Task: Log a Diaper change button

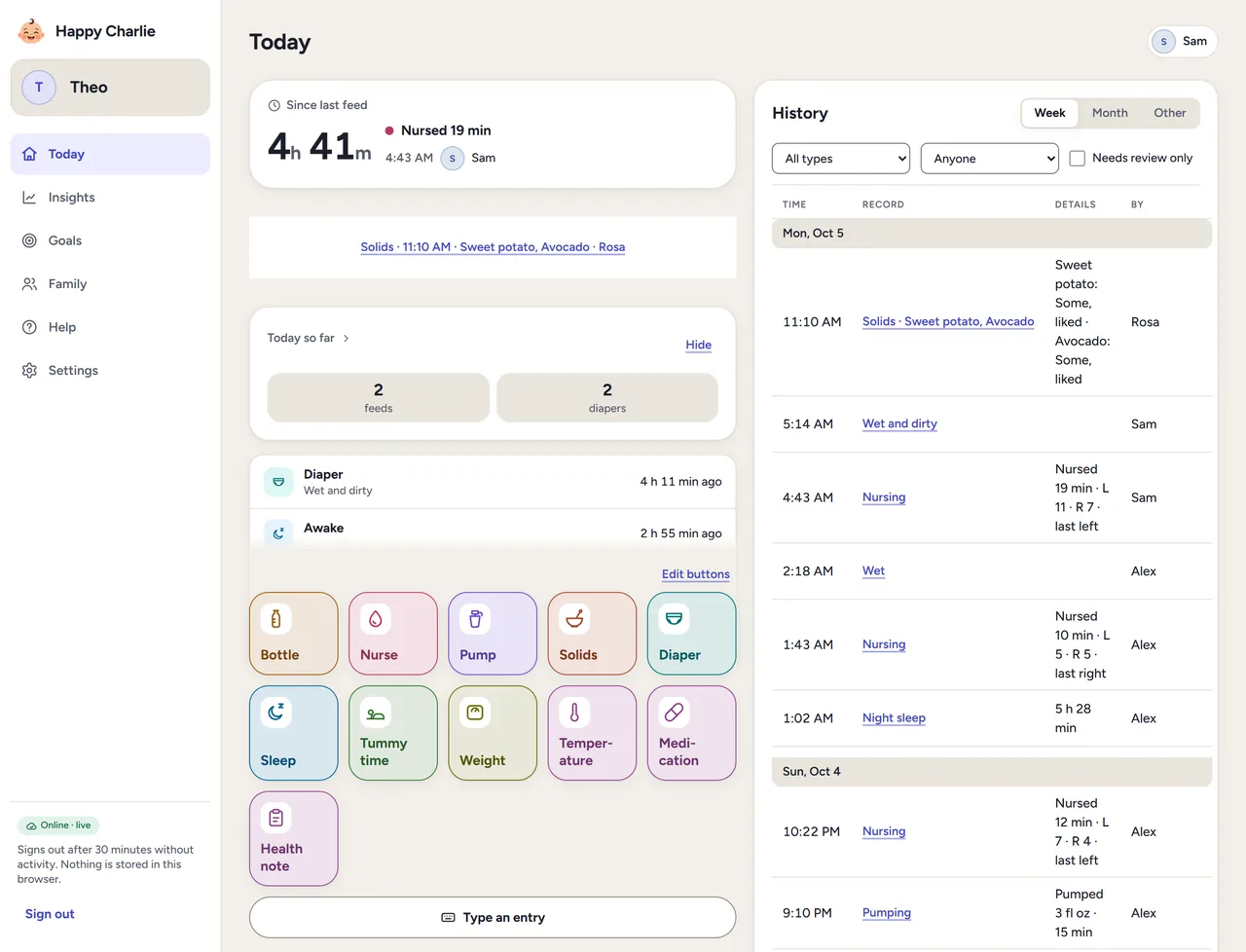Action: [x=691, y=634]
